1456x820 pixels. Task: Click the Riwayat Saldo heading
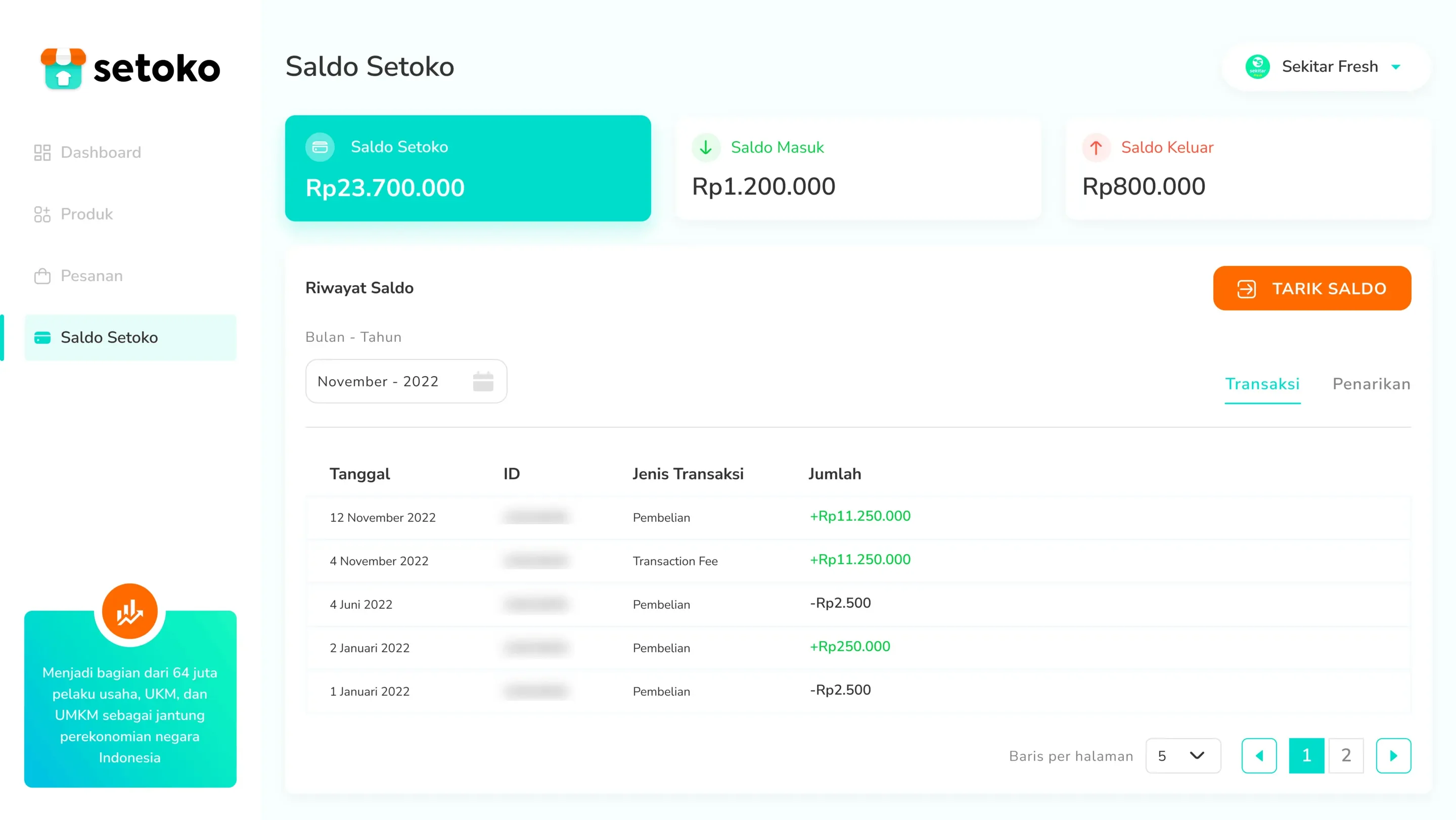coord(359,288)
